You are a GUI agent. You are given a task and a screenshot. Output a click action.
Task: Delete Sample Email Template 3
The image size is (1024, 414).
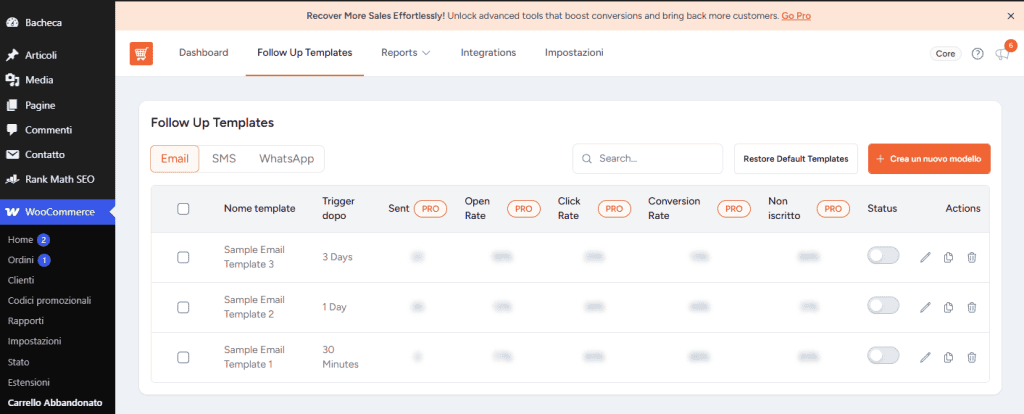[972, 257]
